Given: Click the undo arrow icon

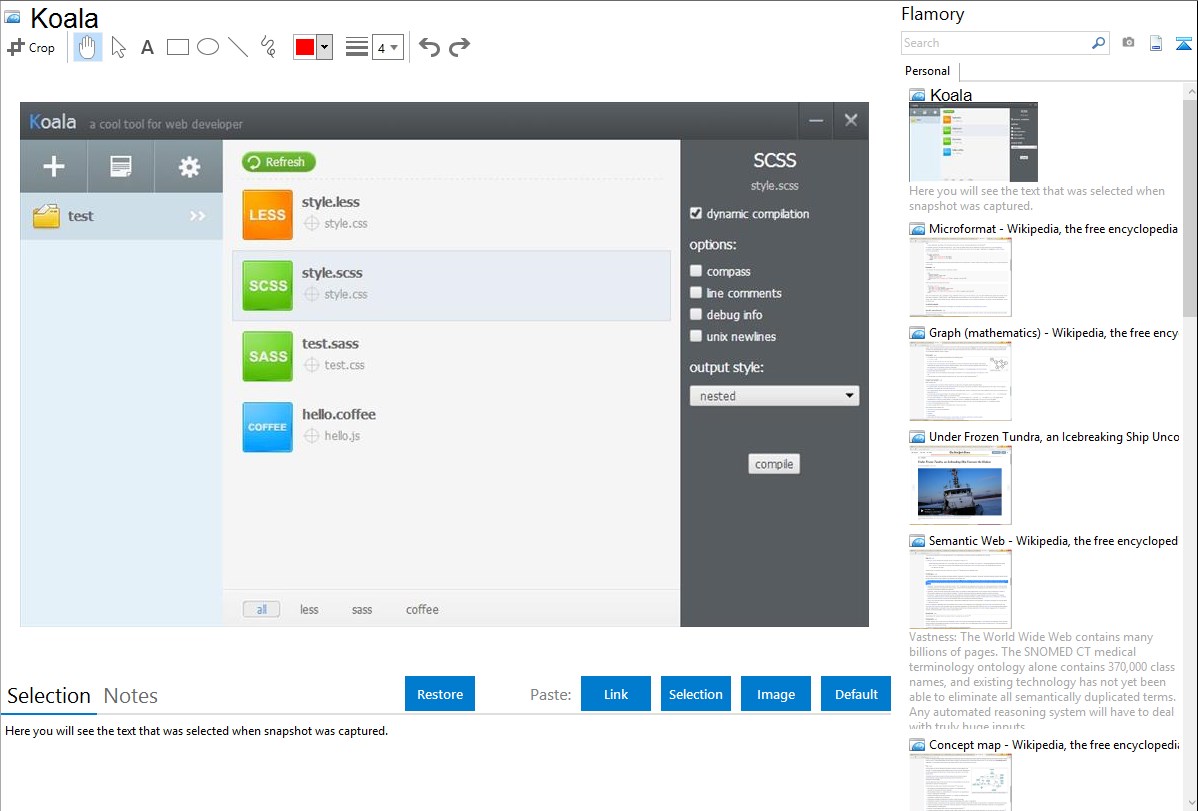Looking at the screenshot, I should pyautogui.click(x=429, y=47).
